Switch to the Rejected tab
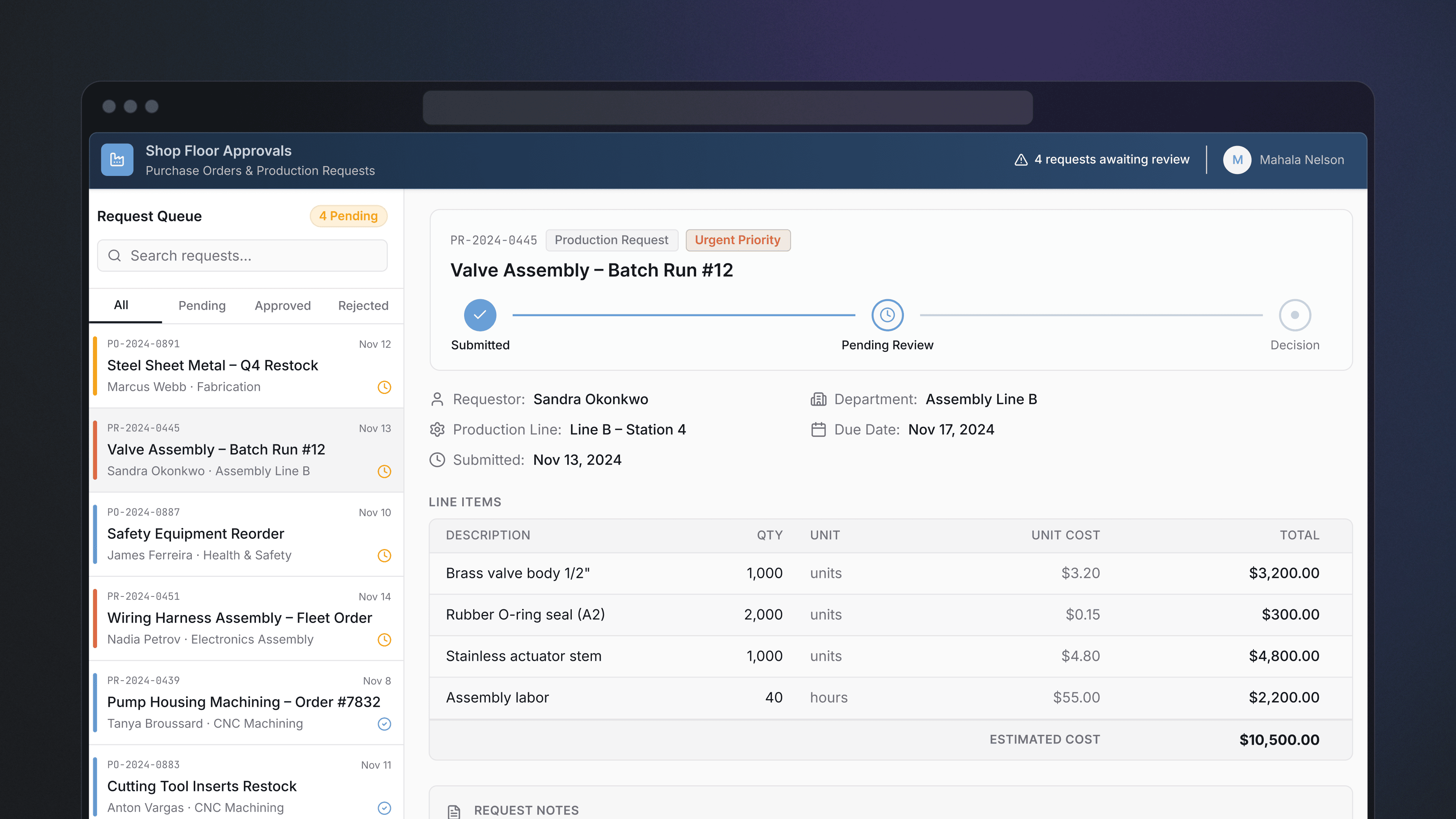 click(364, 306)
